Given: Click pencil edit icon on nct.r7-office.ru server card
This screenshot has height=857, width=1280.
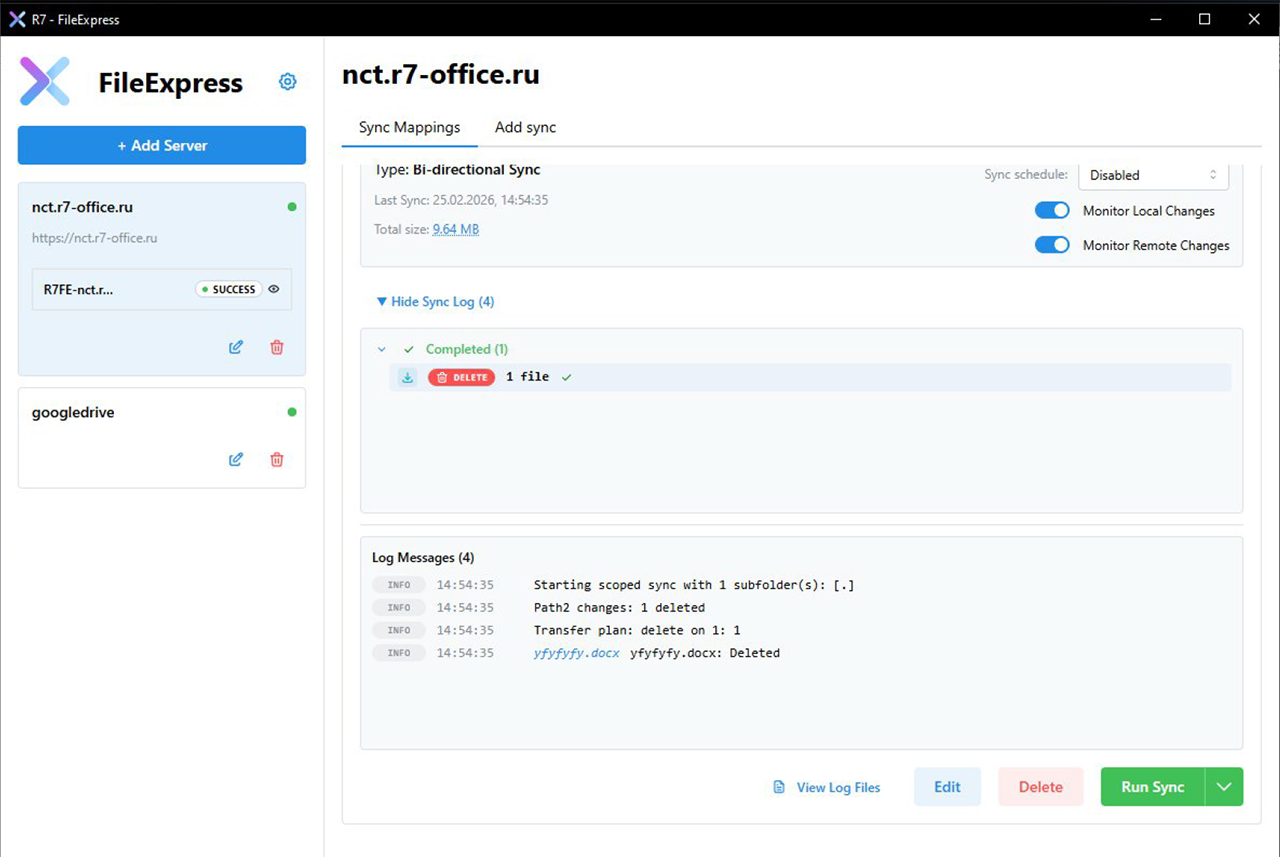Looking at the screenshot, I should coord(236,347).
